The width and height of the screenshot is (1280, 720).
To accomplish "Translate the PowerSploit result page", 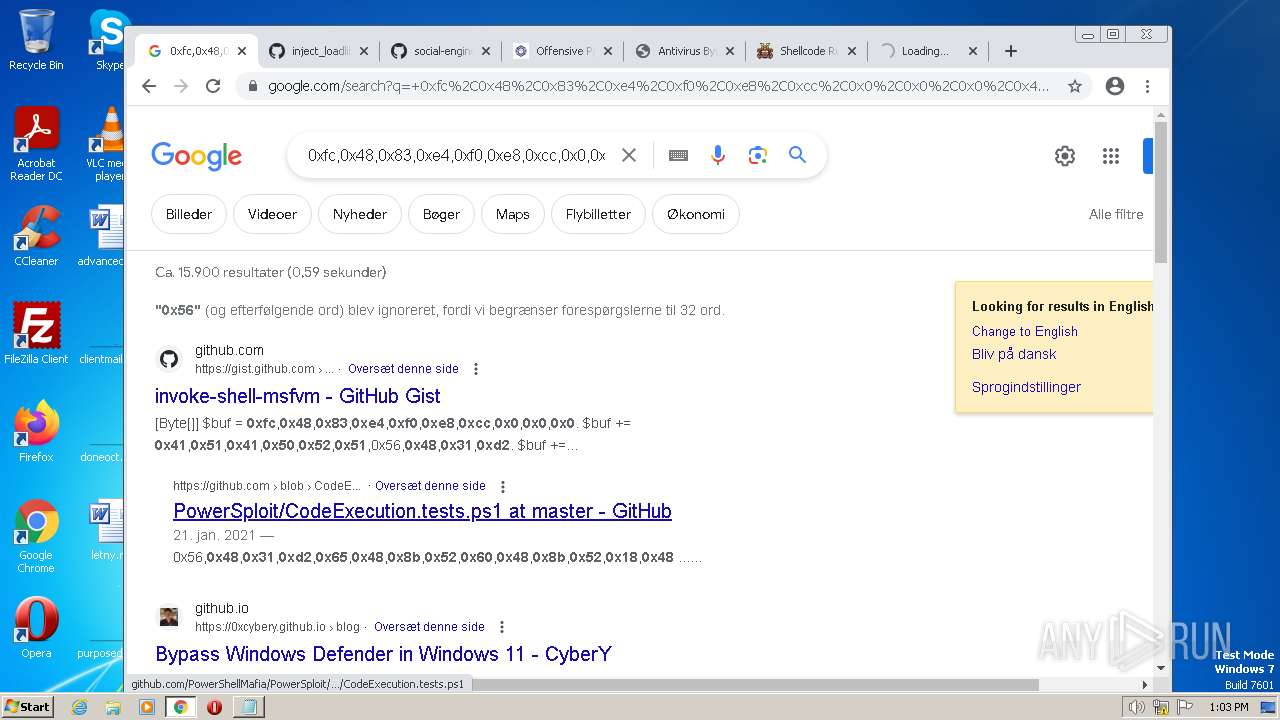I will (430, 486).
